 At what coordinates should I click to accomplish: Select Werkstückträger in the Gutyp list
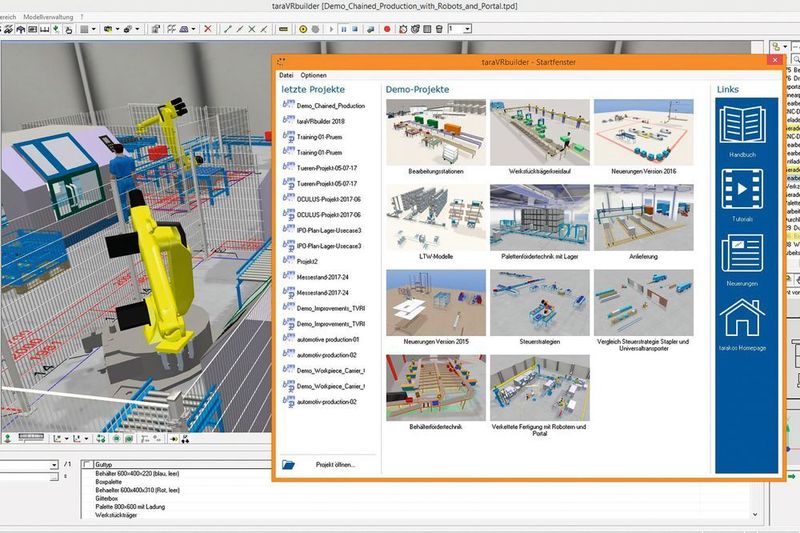116,515
